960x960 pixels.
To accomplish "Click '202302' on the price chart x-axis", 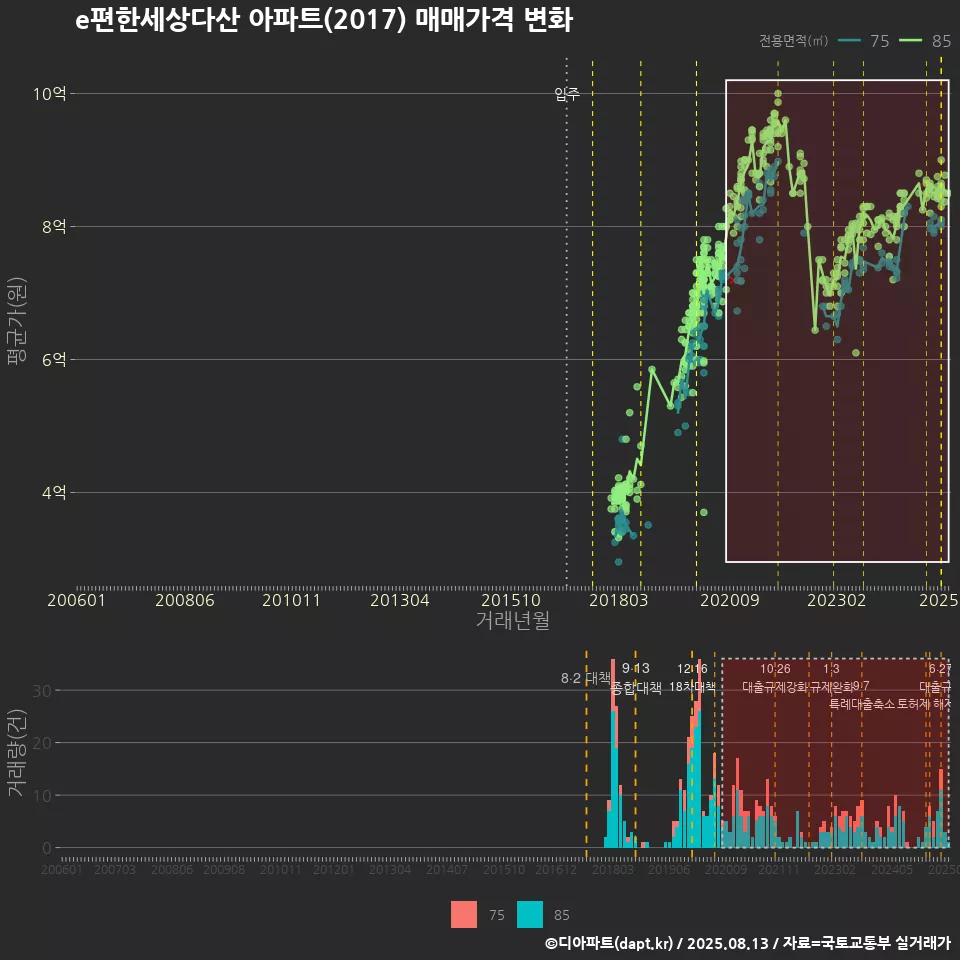I will [x=836, y=600].
